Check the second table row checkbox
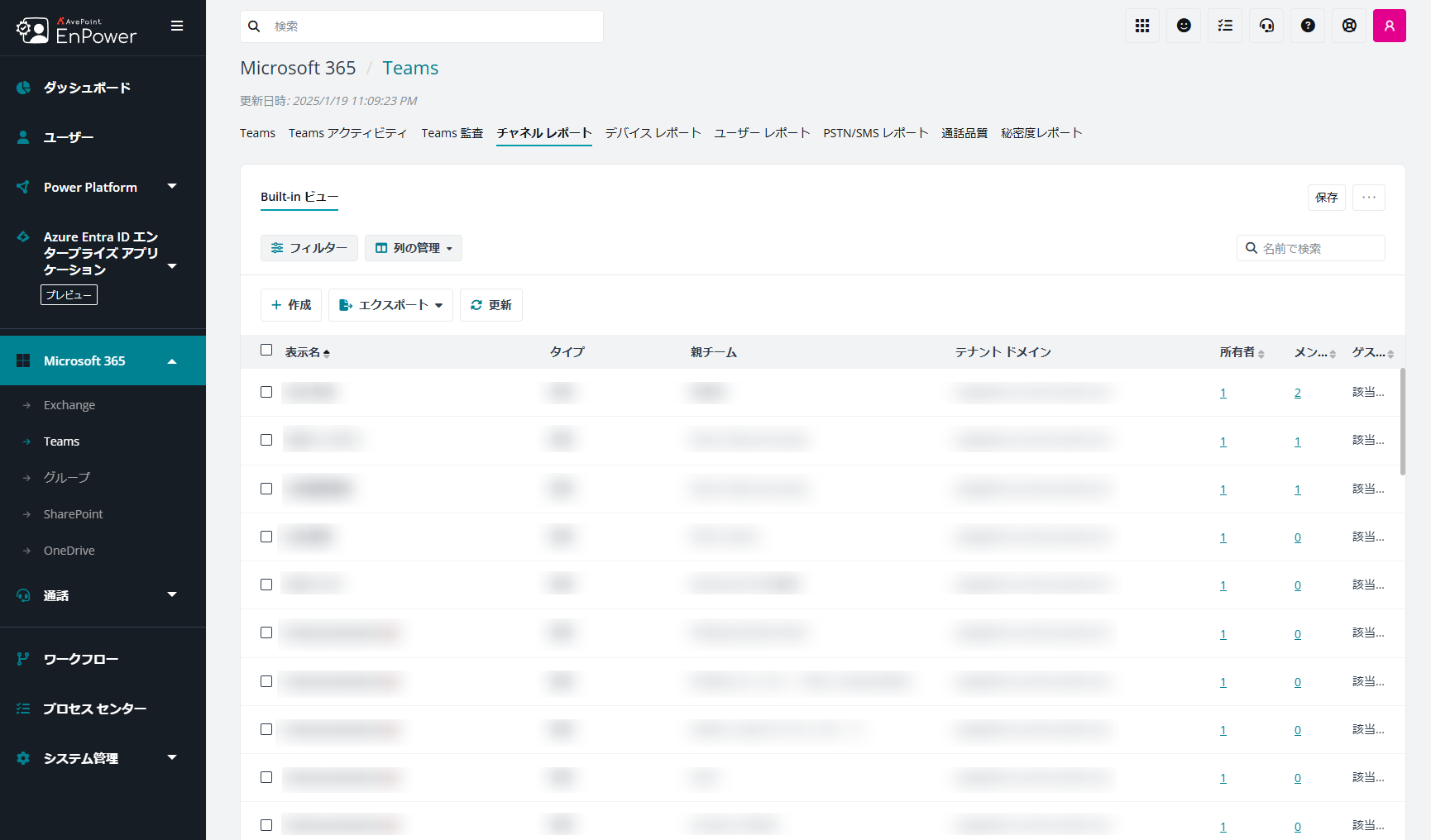 [x=266, y=440]
